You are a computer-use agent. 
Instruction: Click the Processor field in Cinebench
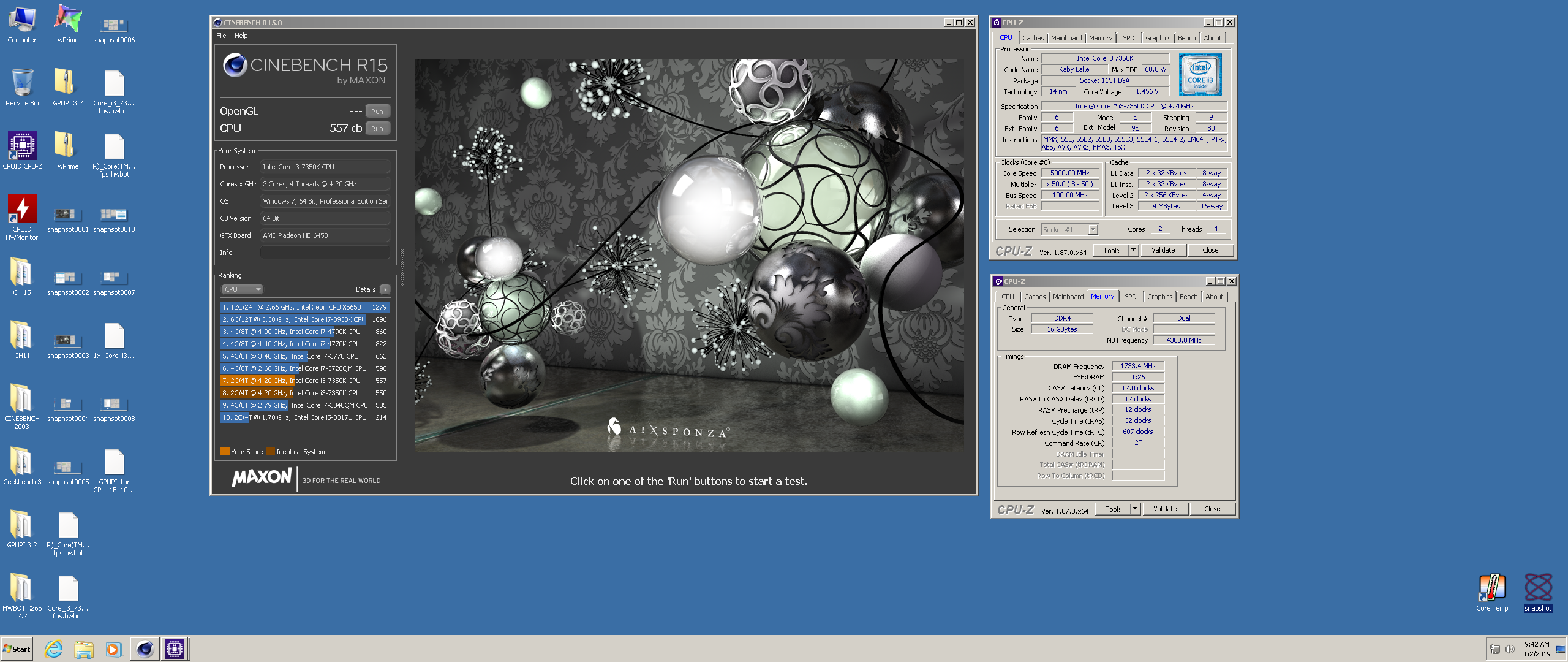325,167
